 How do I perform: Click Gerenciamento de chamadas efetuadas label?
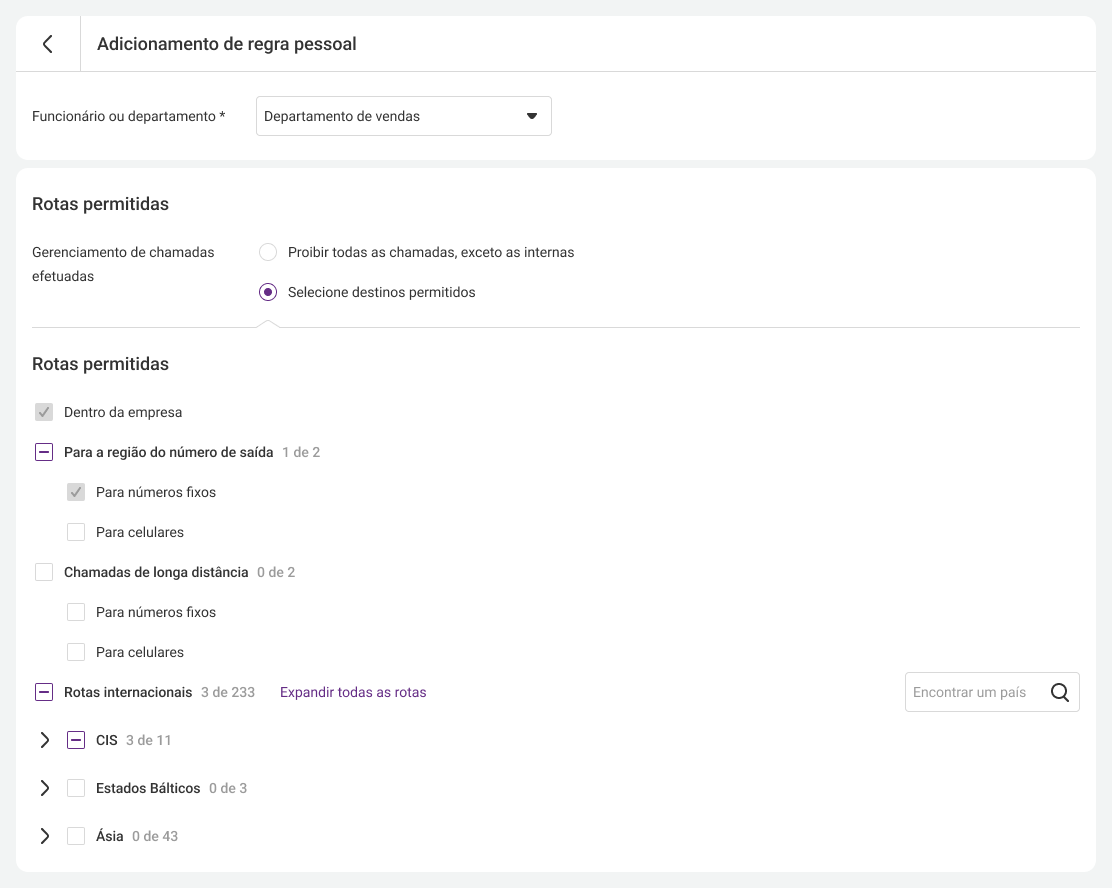pos(123,265)
